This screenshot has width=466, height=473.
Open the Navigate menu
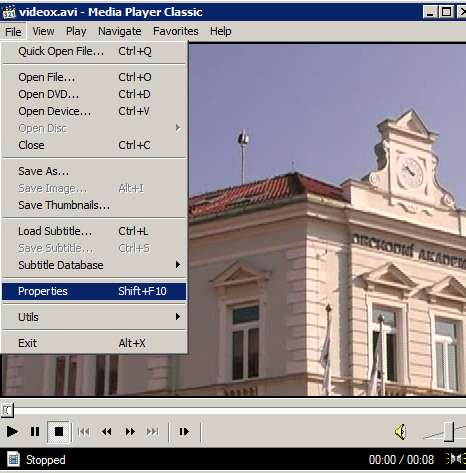(x=120, y=31)
